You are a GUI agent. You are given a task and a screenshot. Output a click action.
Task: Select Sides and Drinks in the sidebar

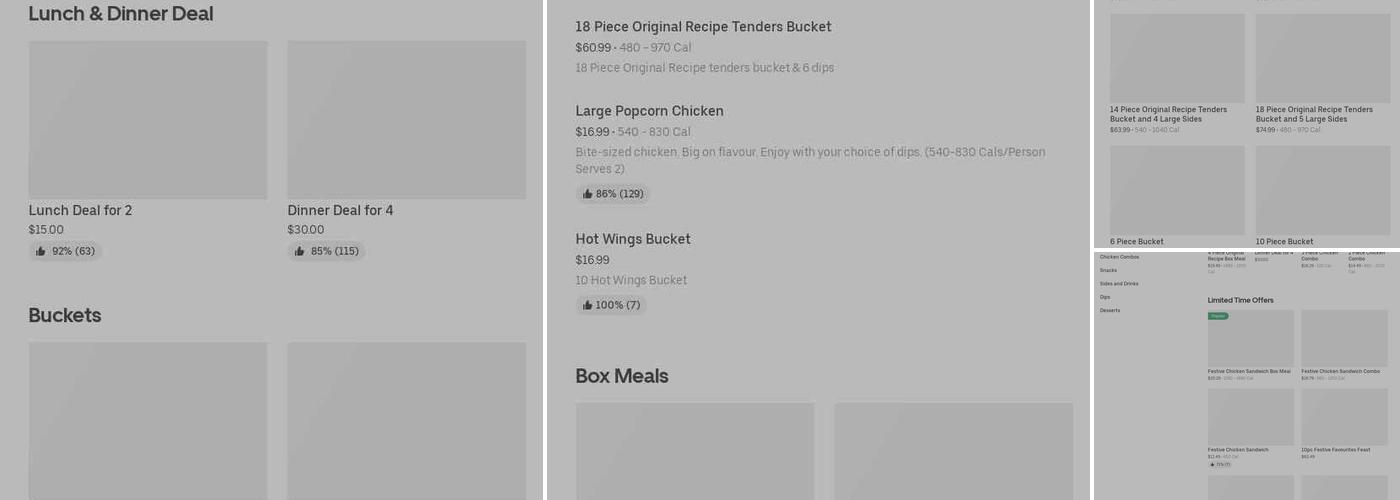point(1119,284)
